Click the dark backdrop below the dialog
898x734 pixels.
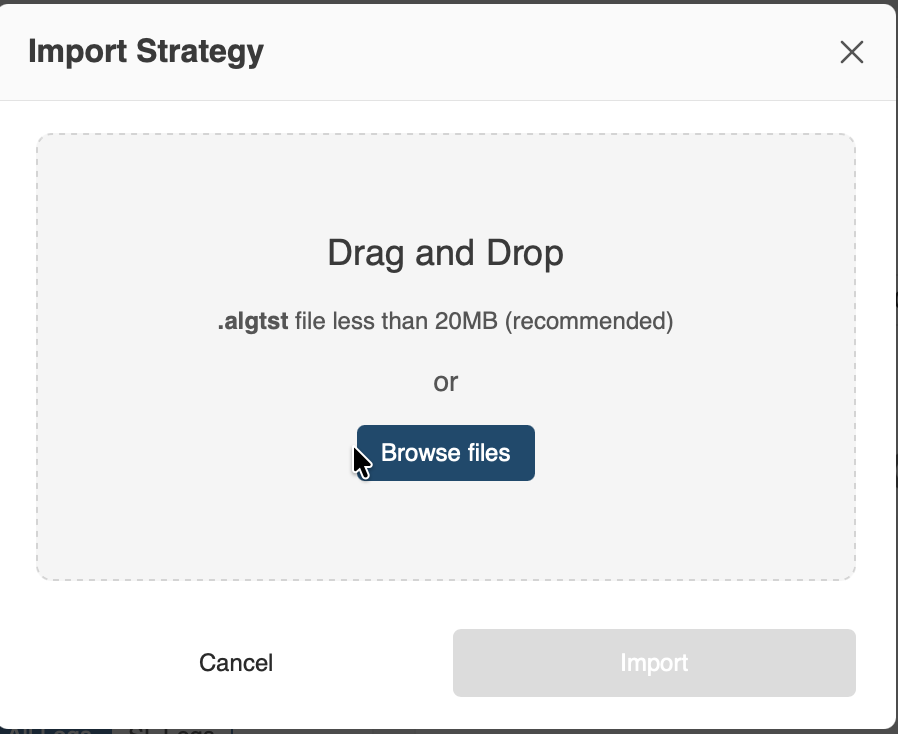600,731
